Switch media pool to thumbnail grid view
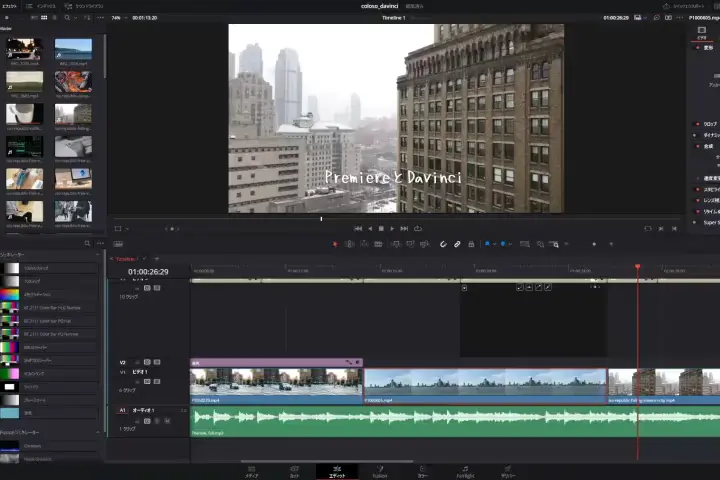Screen dimensions: 720x480 [44, 17]
